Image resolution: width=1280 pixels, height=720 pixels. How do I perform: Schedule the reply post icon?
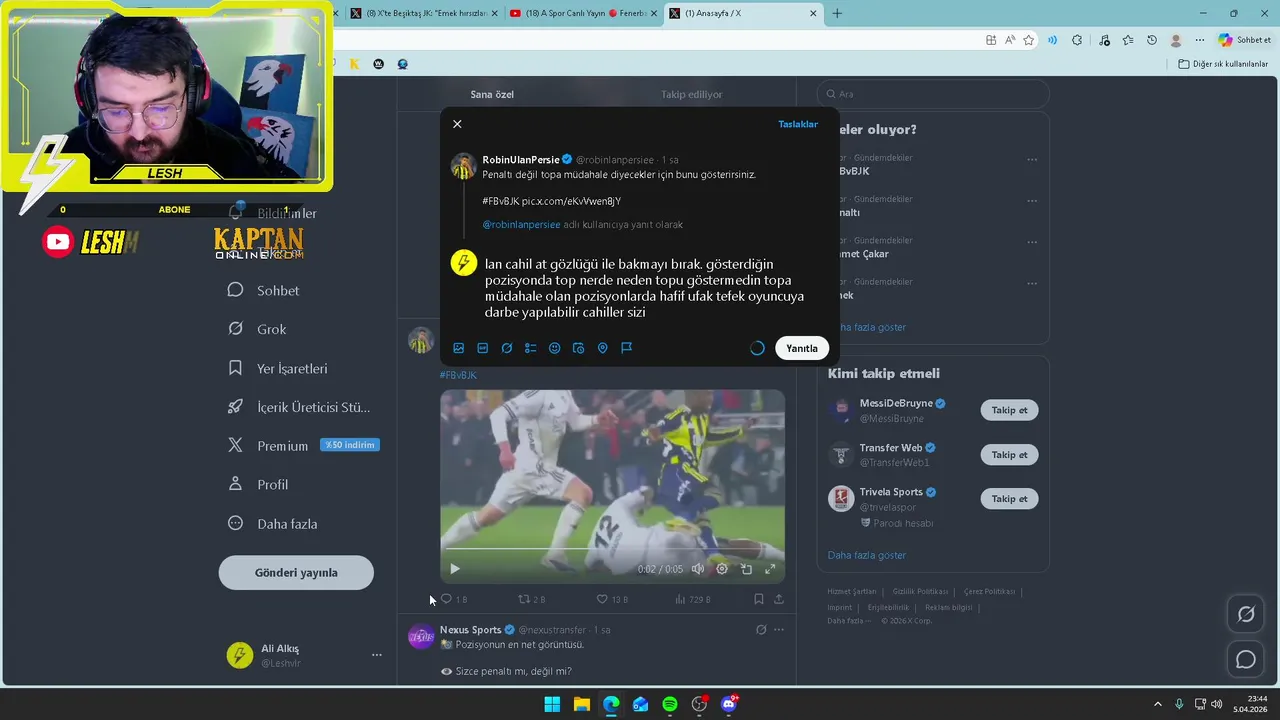click(x=579, y=348)
